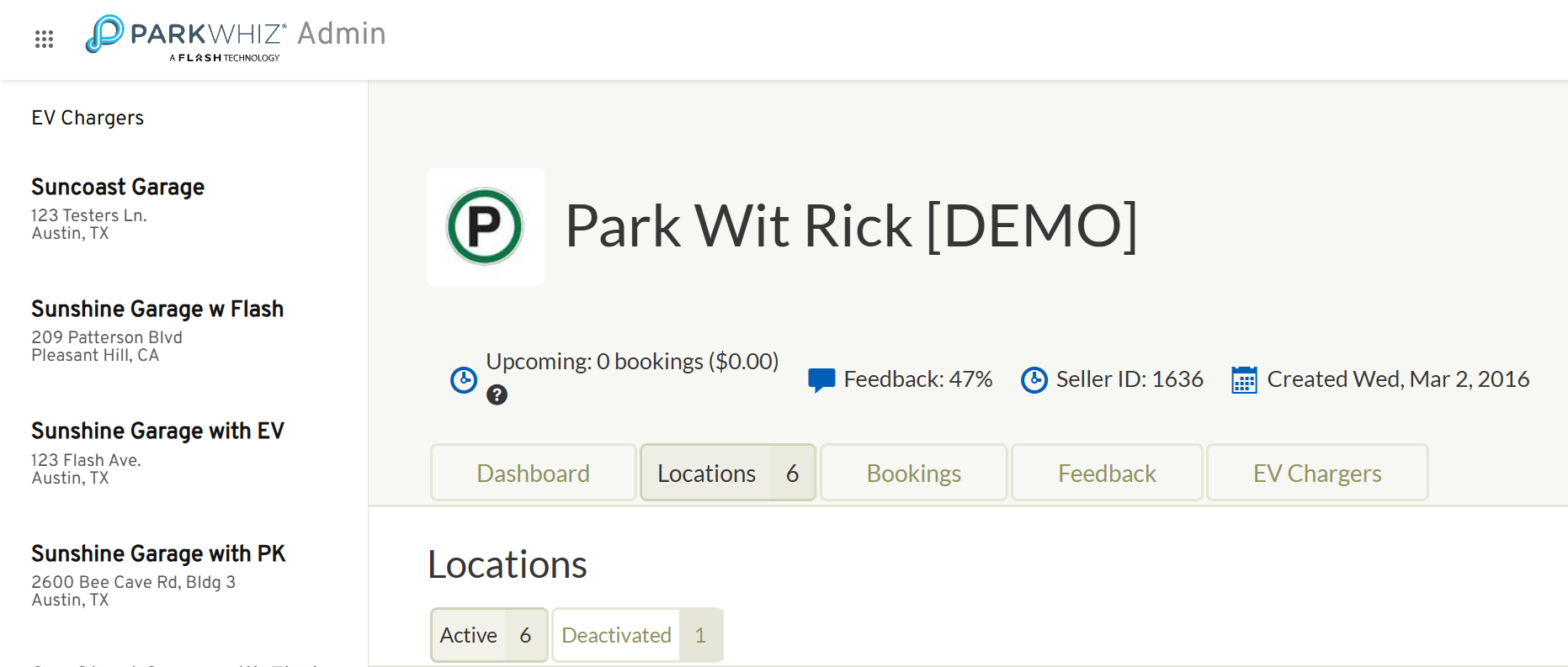This screenshot has height=667, width=1568.
Task: Switch to the Dashboard tab
Action: click(x=534, y=473)
